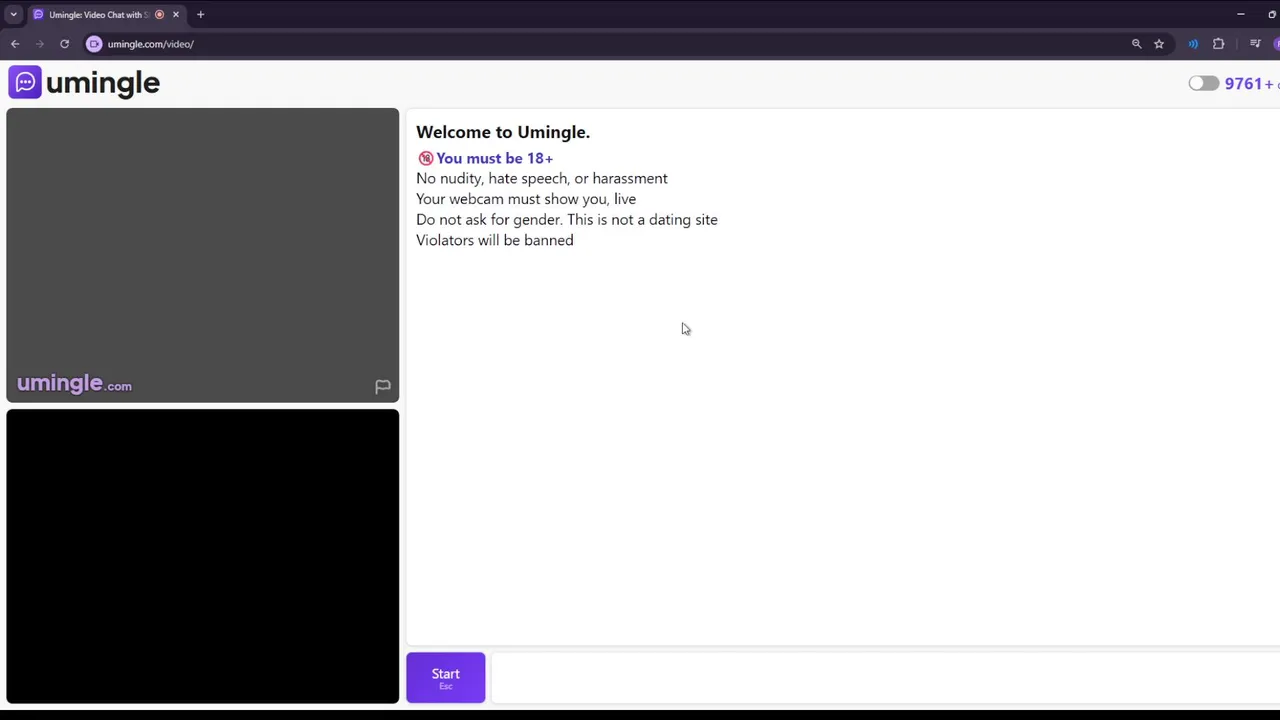Restore down the browser window
1280x720 pixels.
click(x=1272, y=15)
